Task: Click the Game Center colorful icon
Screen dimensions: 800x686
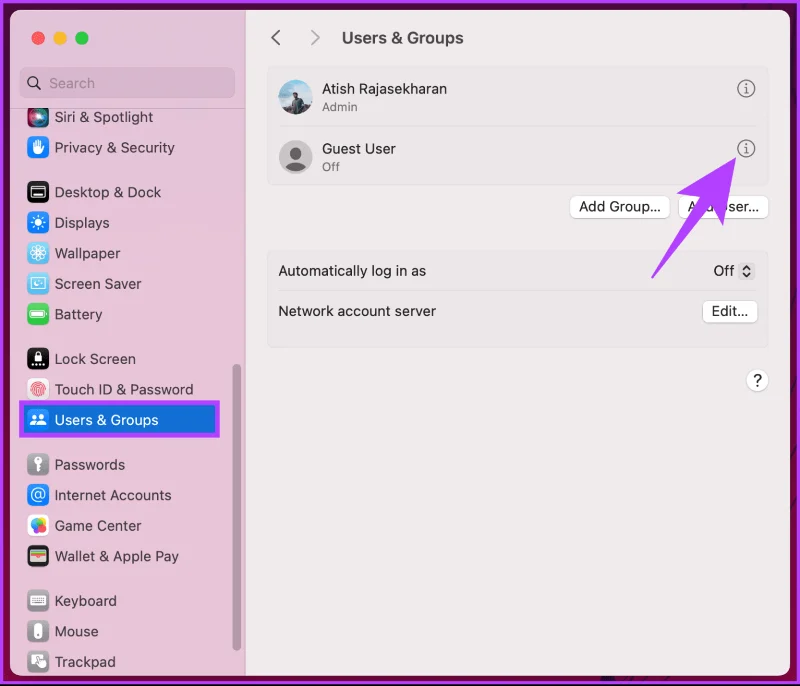Action: click(x=38, y=526)
